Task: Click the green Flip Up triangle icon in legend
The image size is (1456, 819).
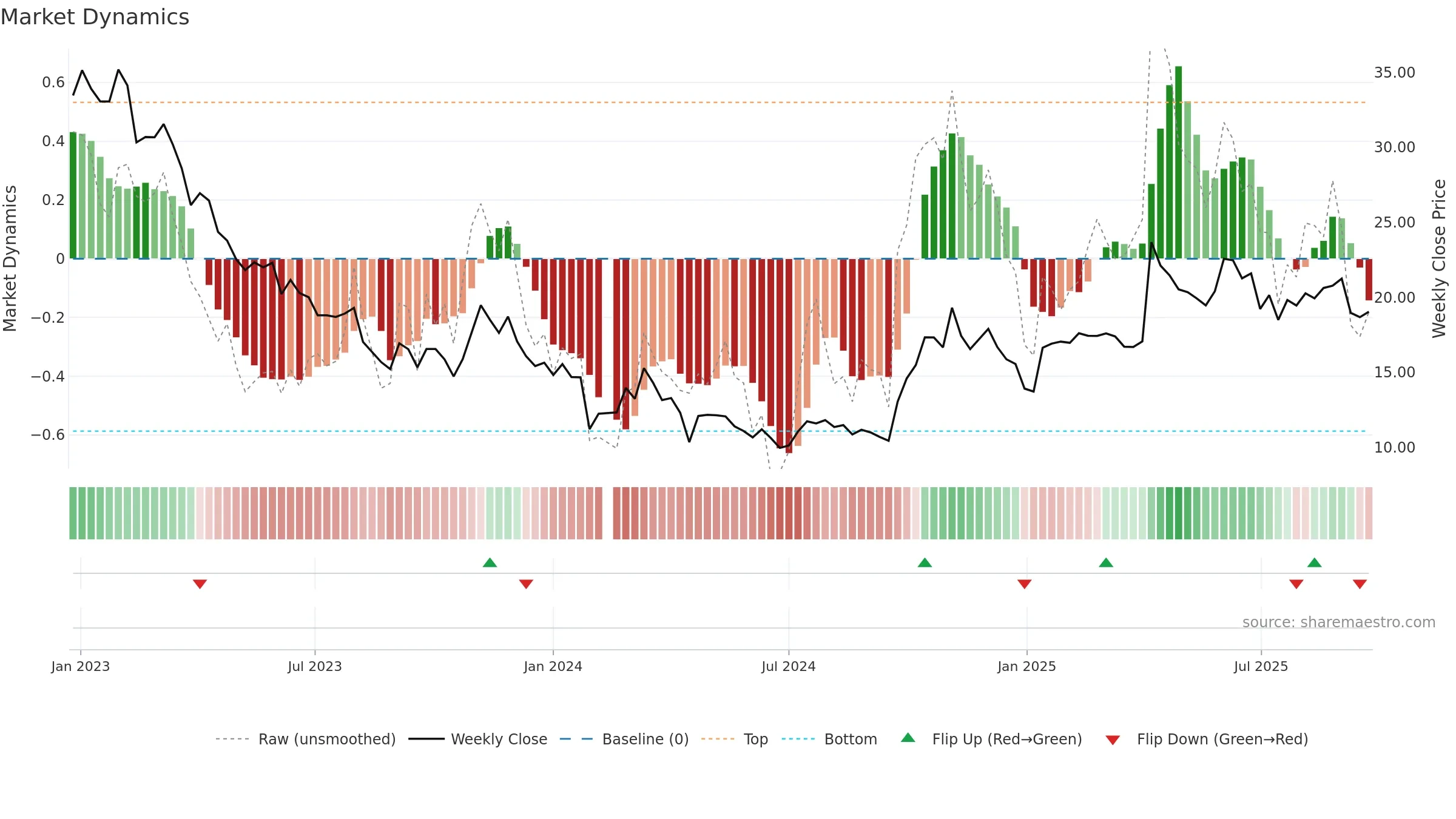Action: point(908,738)
